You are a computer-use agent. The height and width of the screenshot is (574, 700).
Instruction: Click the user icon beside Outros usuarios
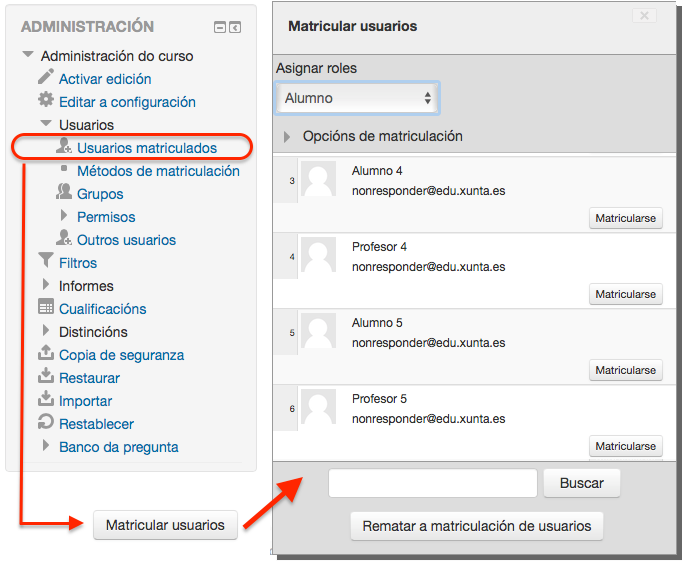tap(64, 238)
